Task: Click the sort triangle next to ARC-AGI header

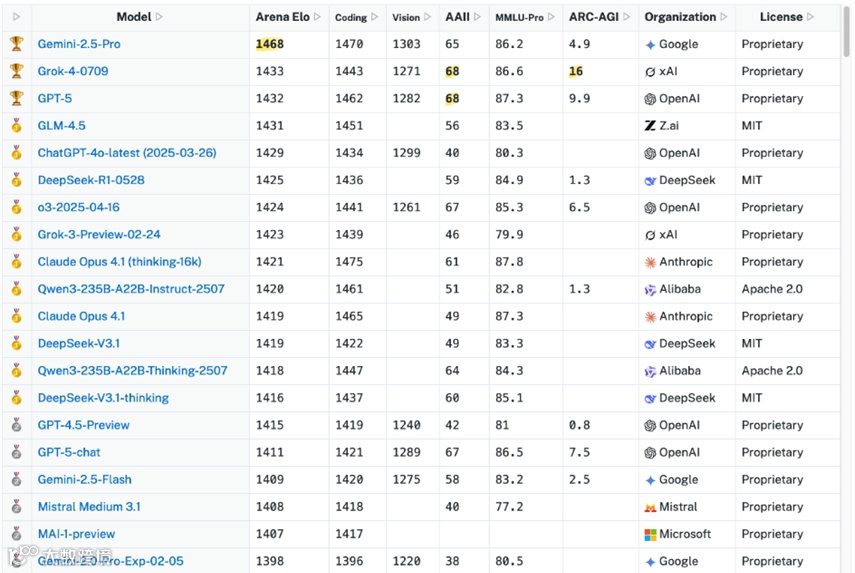Action: click(x=627, y=17)
